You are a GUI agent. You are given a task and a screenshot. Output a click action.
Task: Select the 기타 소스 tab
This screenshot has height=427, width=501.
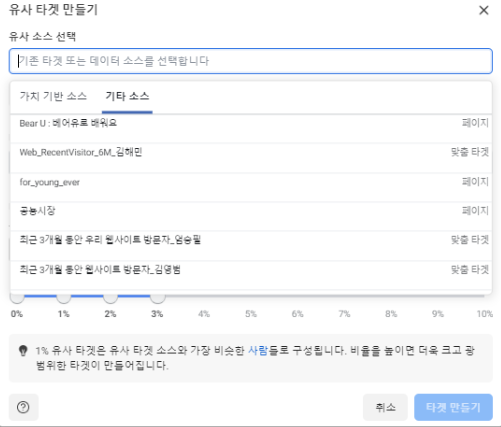point(127,96)
